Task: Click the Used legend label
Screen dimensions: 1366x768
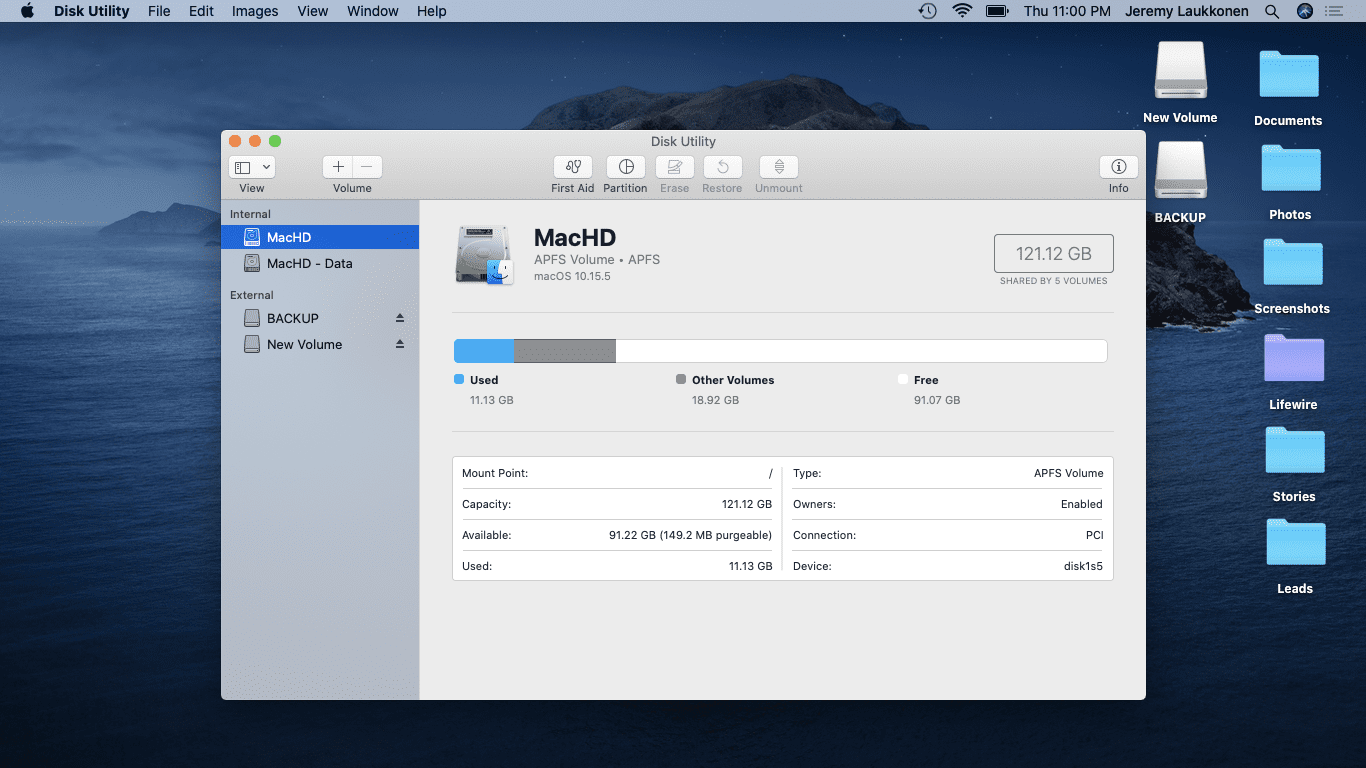Action: 484,380
